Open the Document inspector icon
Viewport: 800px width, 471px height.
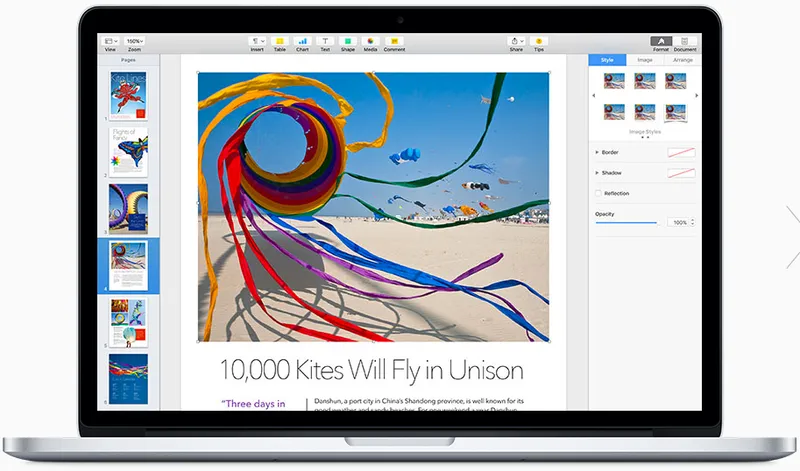click(684, 41)
